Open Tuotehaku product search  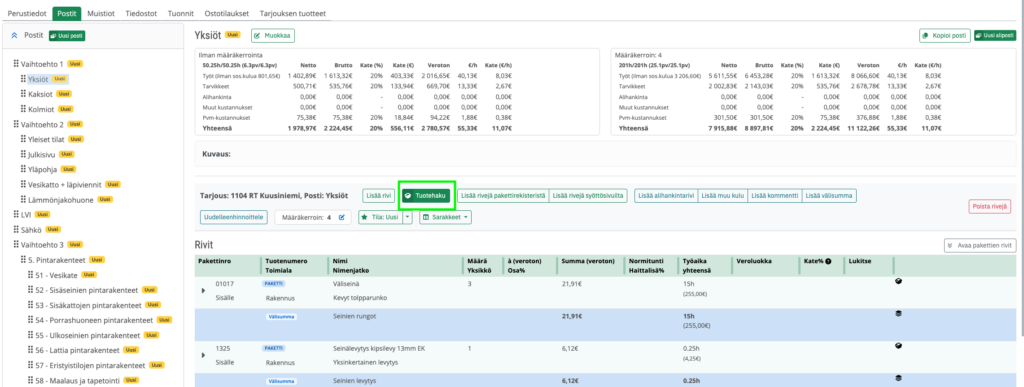pyautogui.click(x=426, y=195)
